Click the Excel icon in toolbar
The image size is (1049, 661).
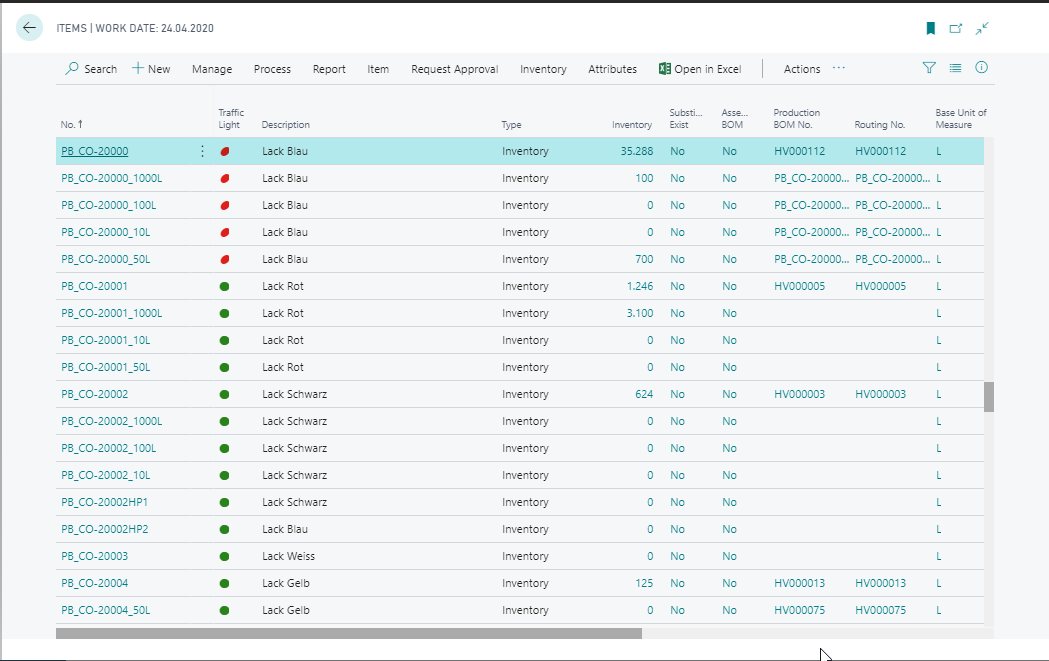[664, 69]
